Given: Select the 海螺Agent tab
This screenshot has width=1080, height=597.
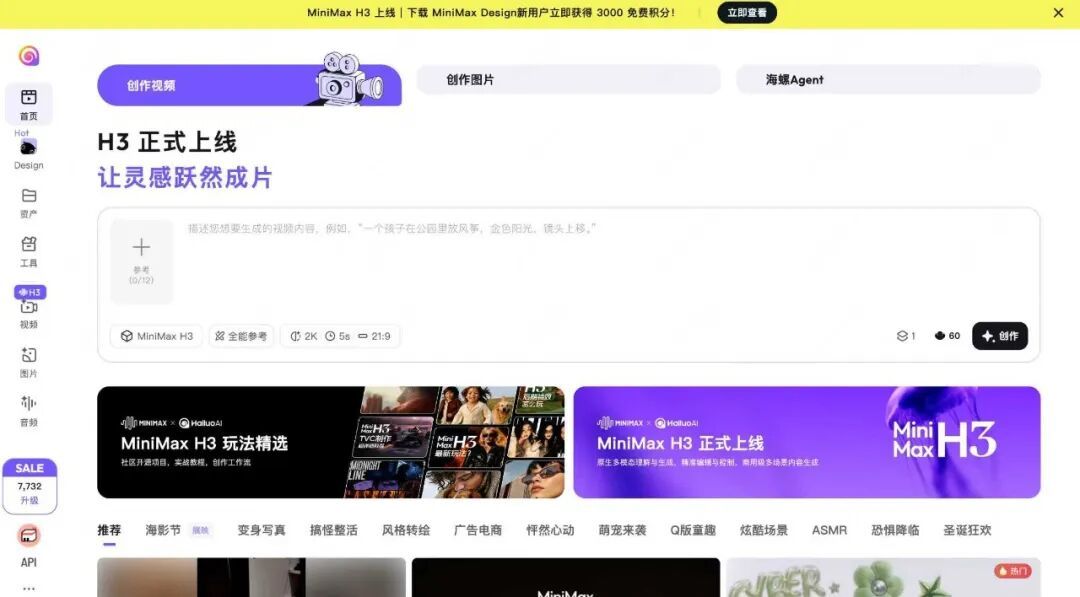Looking at the screenshot, I should click(x=888, y=79).
